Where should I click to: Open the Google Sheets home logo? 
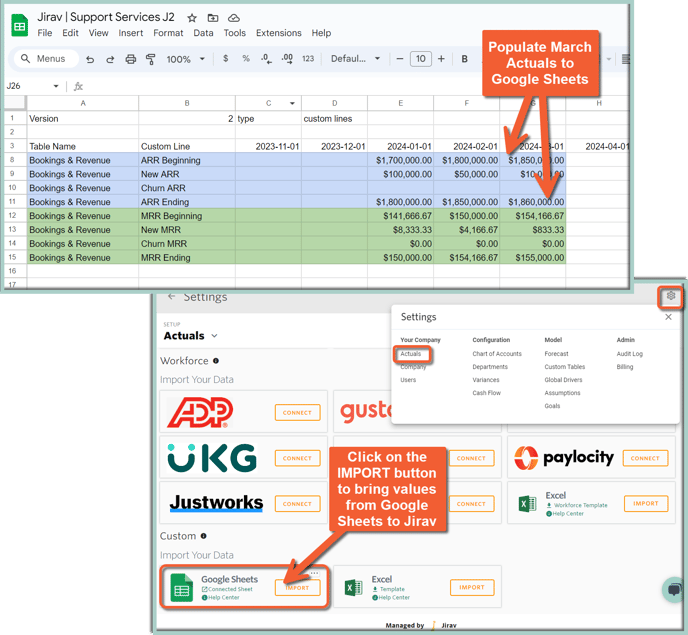click(x=19, y=25)
